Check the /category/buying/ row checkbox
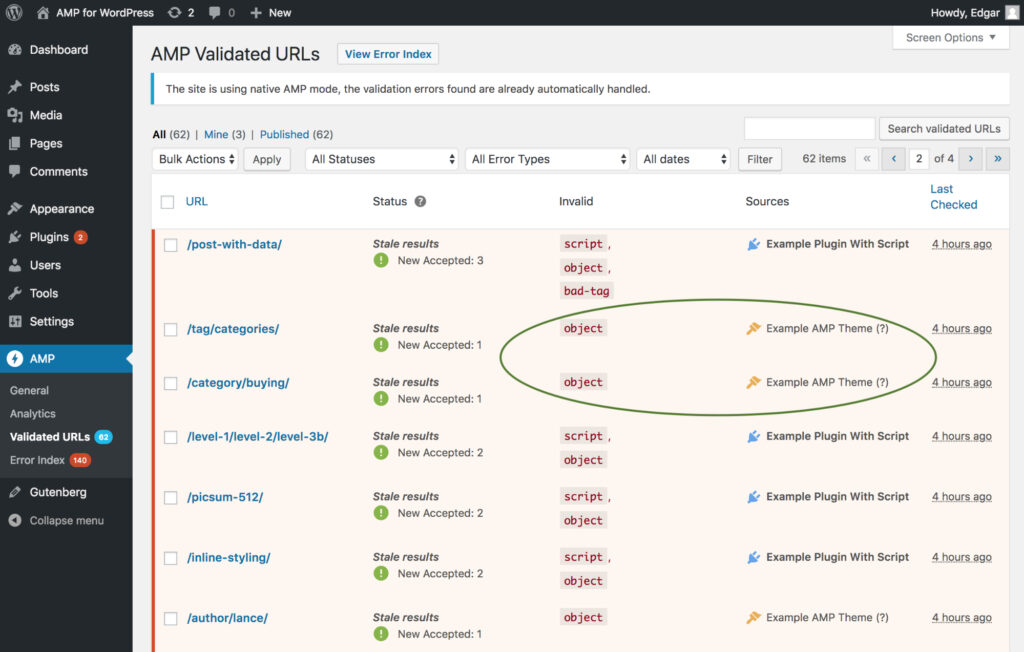Image resolution: width=1024 pixels, height=652 pixels. [x=170, y=383]
